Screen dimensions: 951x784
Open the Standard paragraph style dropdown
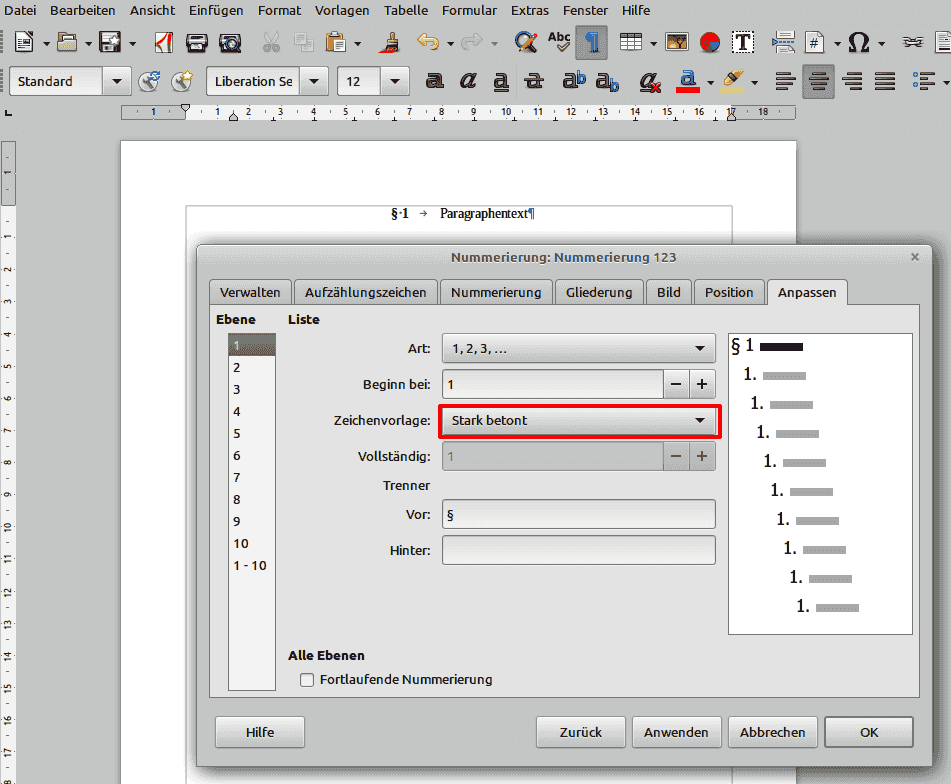(x=117, y=81)
